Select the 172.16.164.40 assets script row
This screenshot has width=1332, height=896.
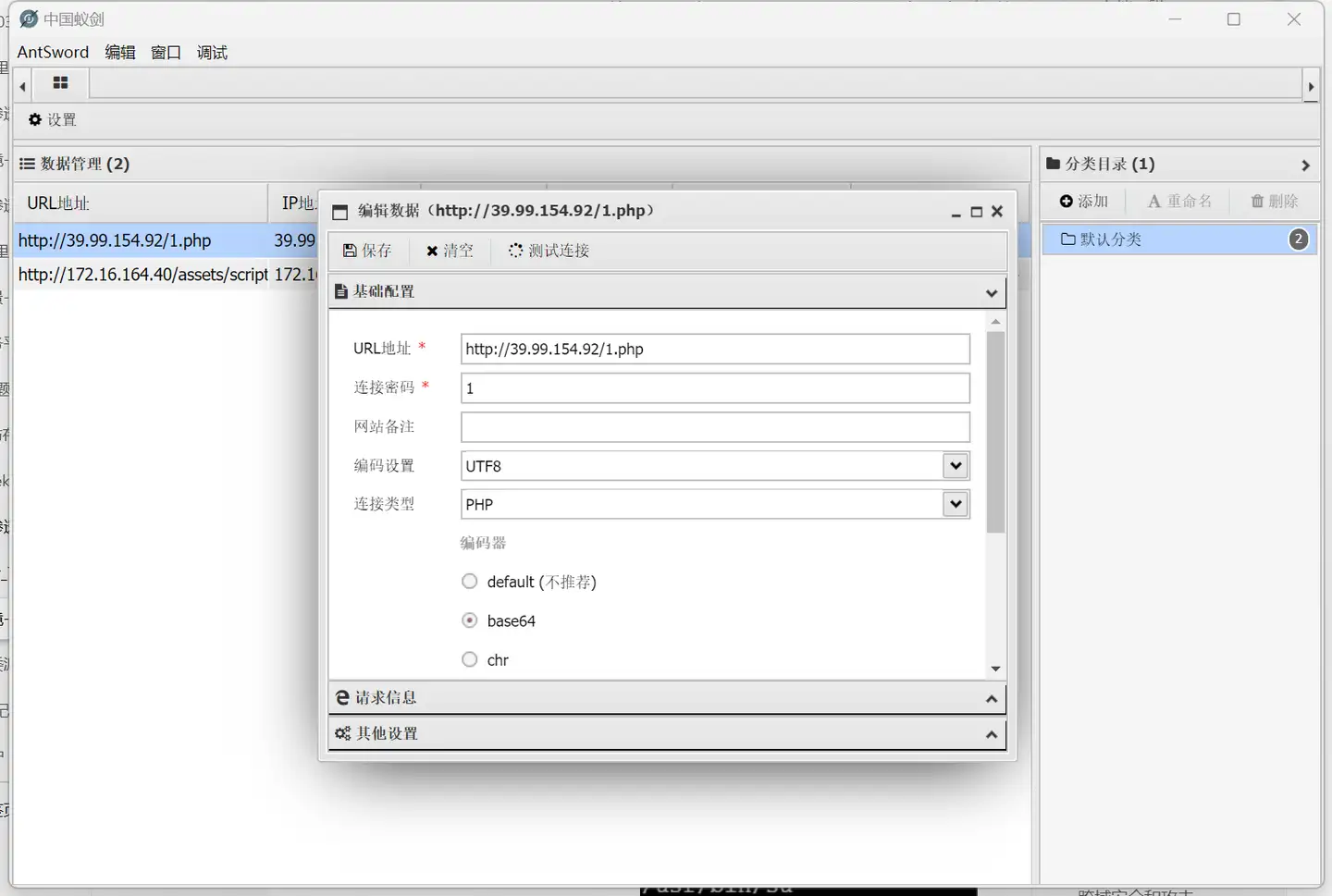pos(166,275)
